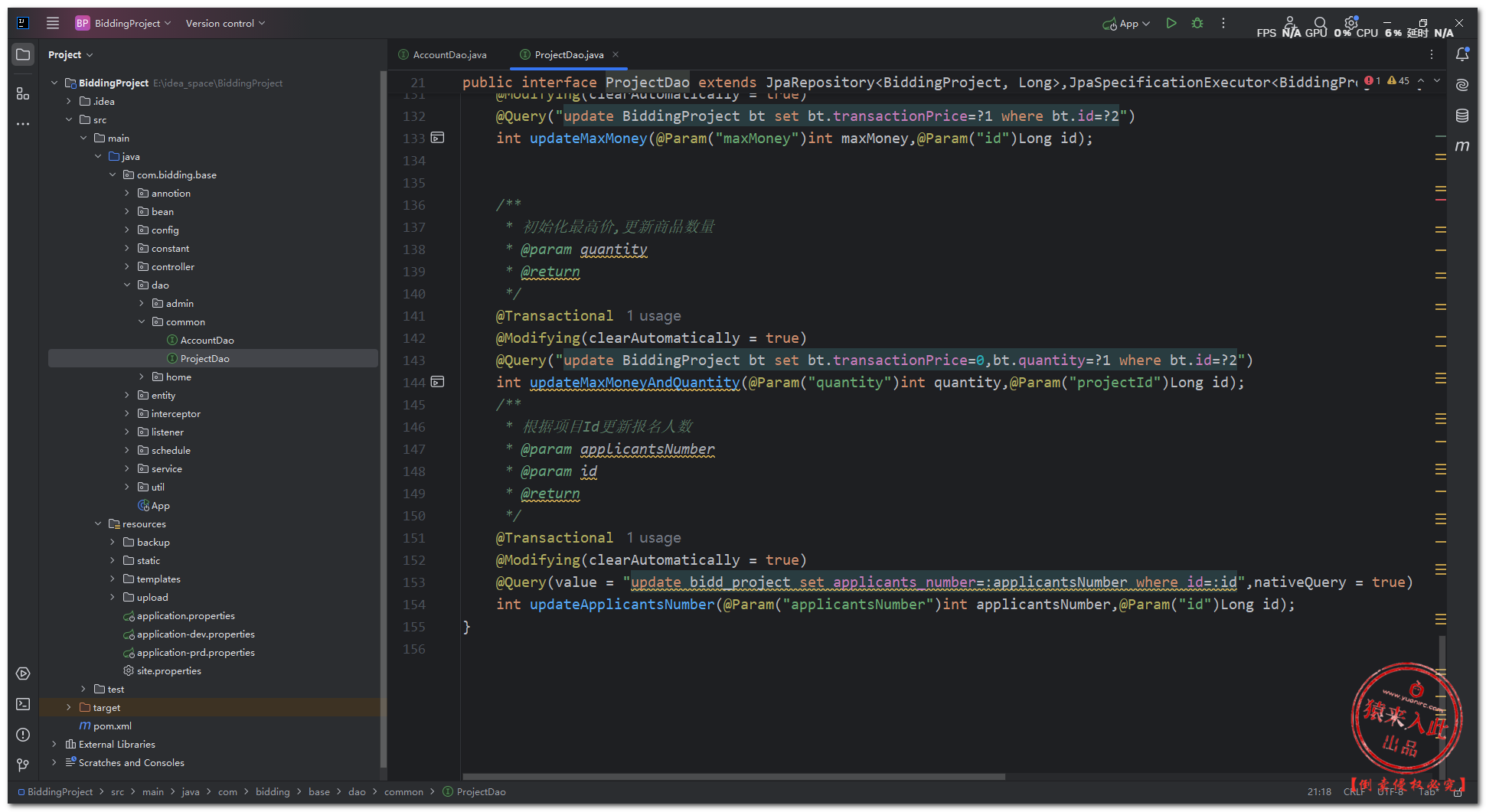Click the Debug bug icon
This screenshot has height=812, width=1486.
click(1197, 24)
